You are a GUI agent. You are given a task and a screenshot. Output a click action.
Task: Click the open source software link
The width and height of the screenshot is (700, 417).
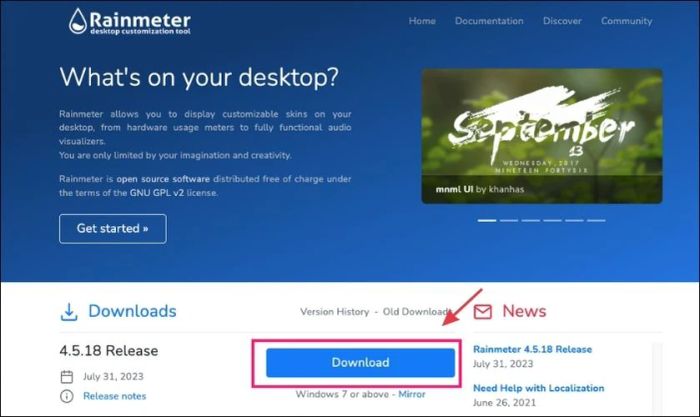point(163,179)
